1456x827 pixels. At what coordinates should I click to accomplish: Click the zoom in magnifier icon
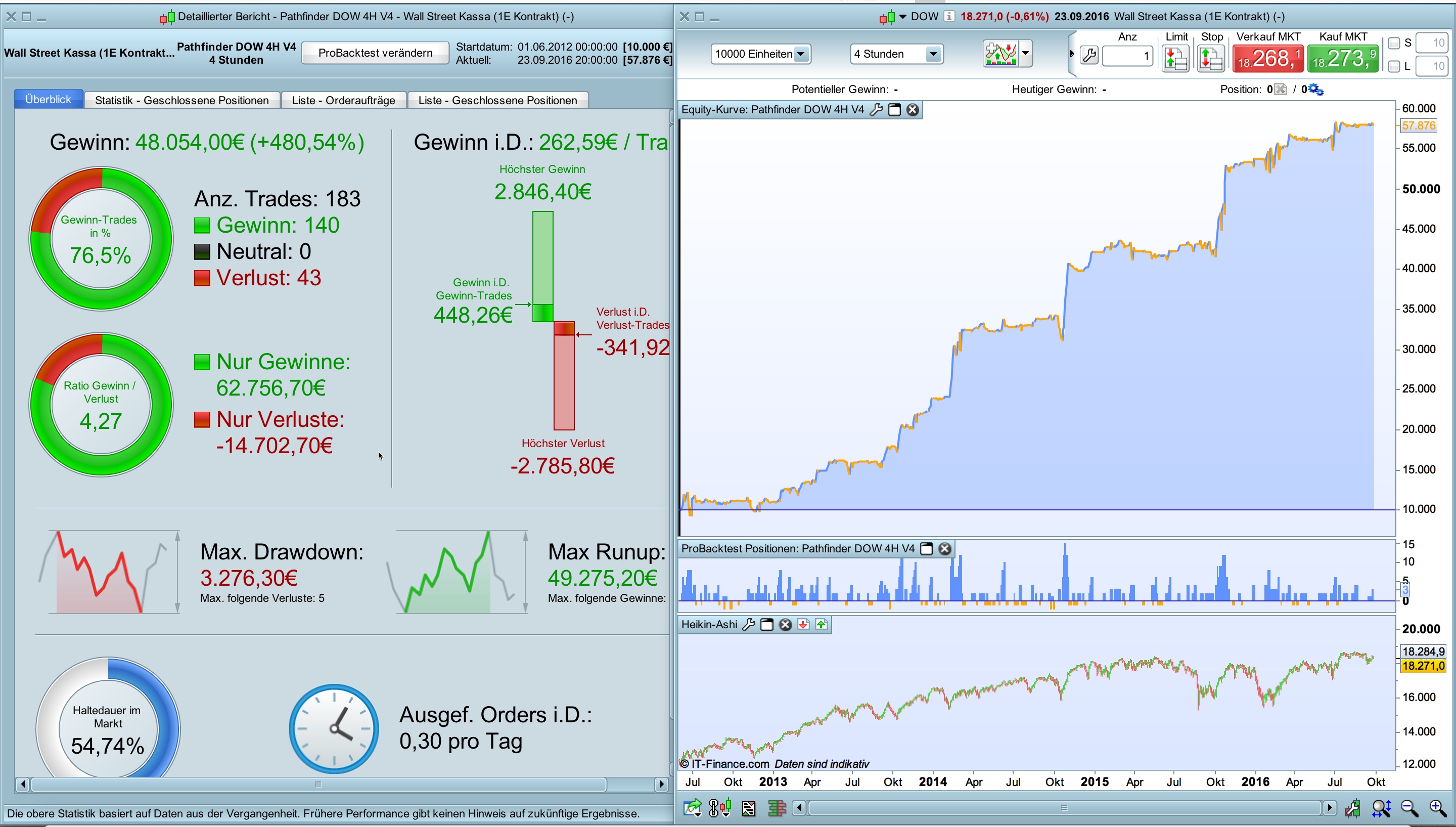pyautogui.click(x=1437, y=808)
